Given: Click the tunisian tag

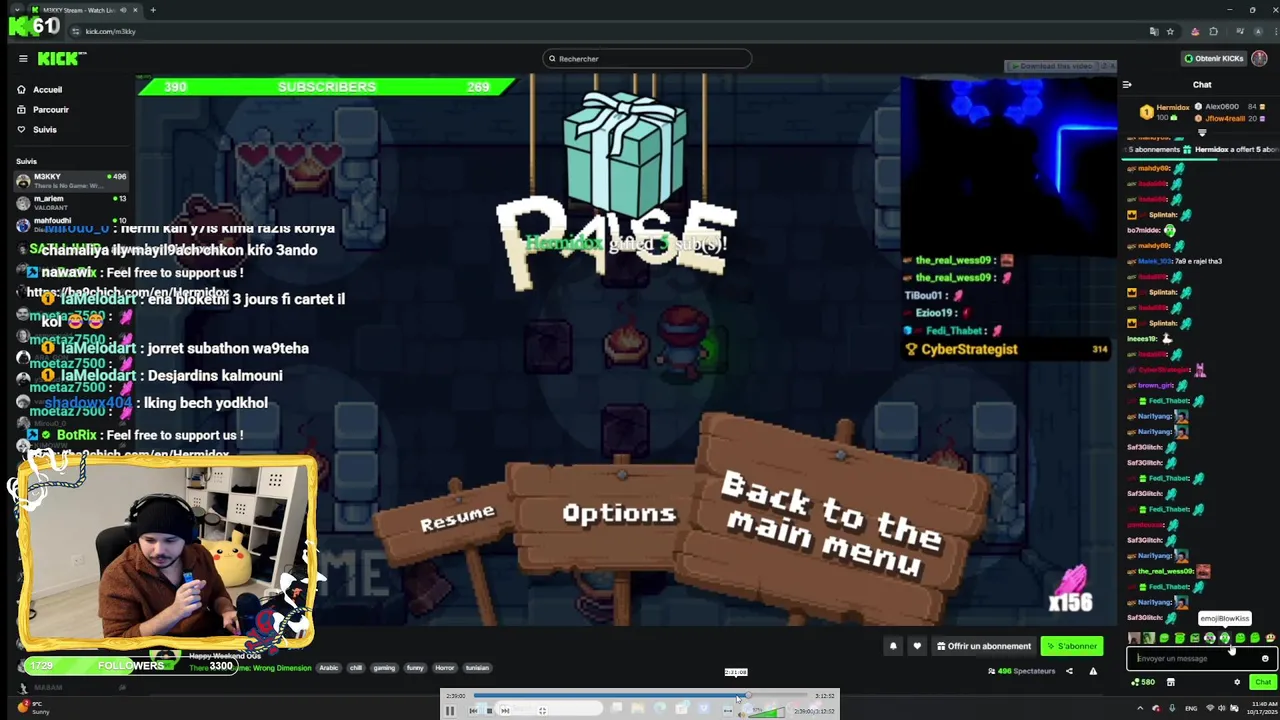Looking at the screenshot, I should (x=477, y=668).
